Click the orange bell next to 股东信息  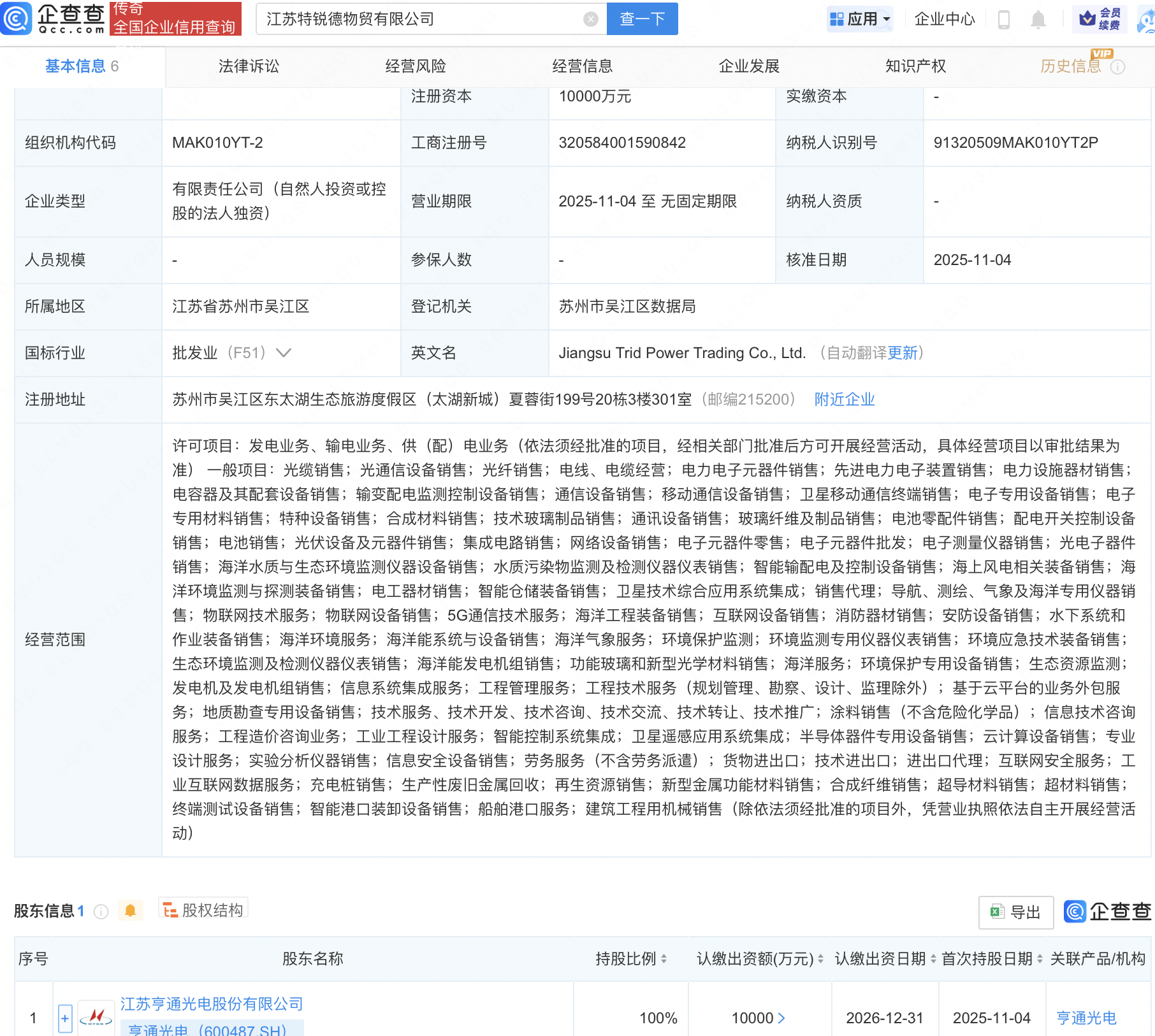click(131, 910)
